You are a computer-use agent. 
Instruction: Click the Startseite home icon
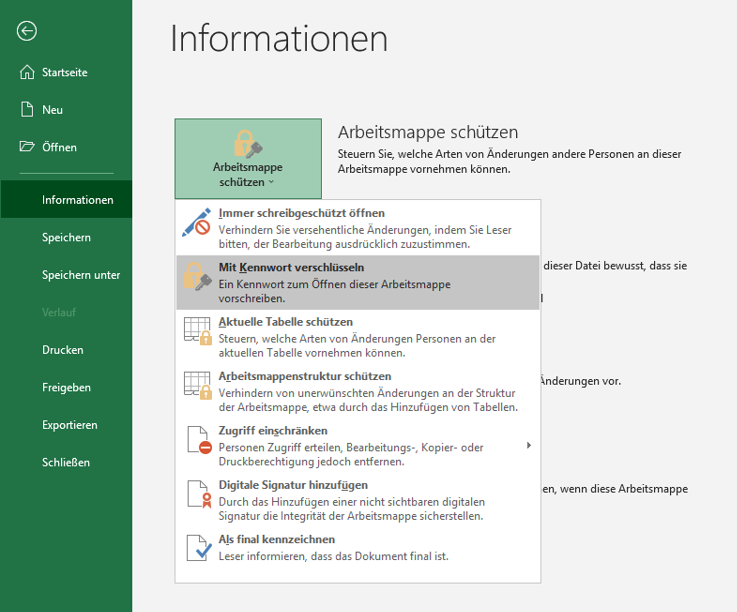27,72
